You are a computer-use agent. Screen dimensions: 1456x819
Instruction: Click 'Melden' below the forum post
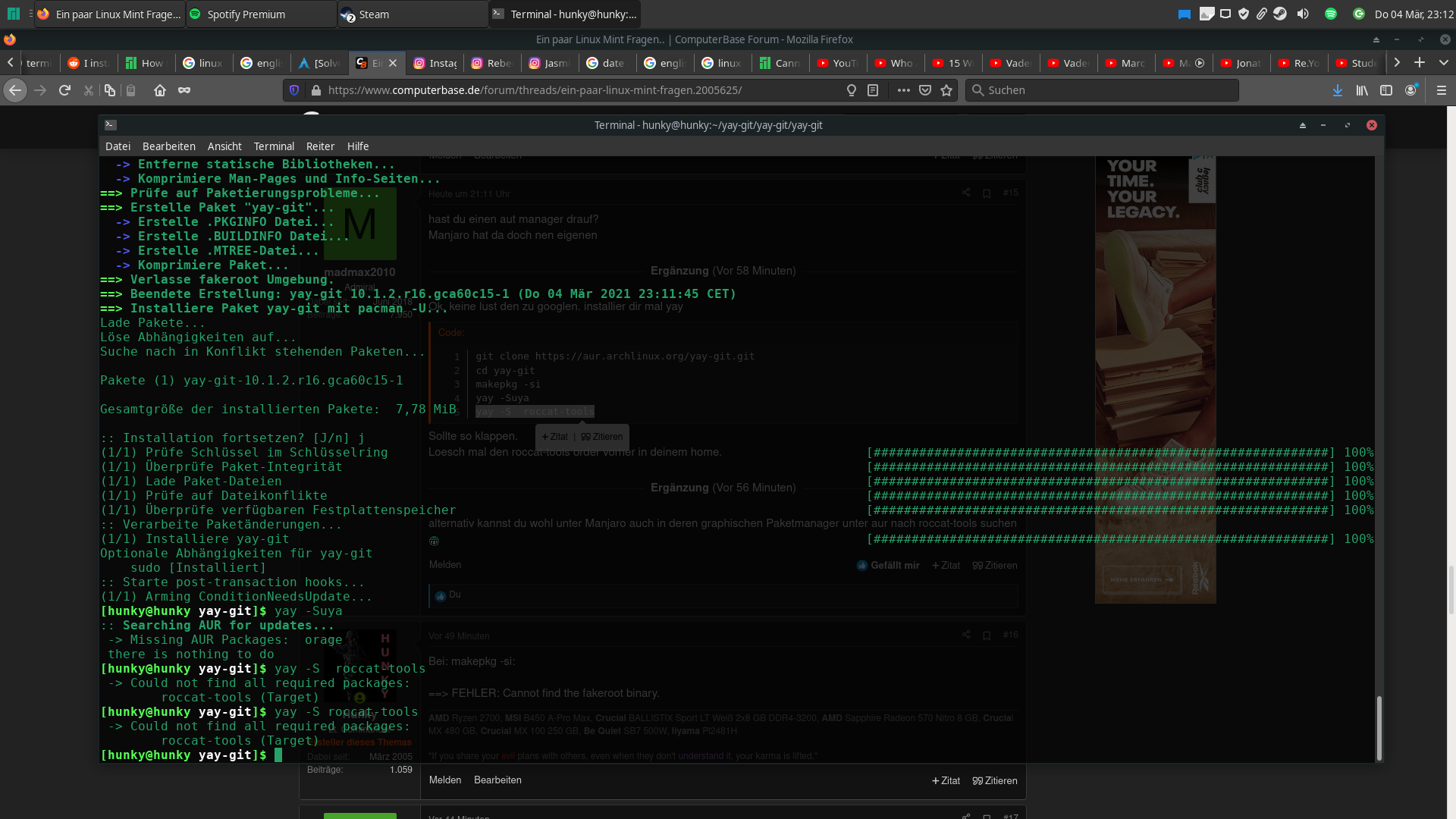[x=445, y=780]
